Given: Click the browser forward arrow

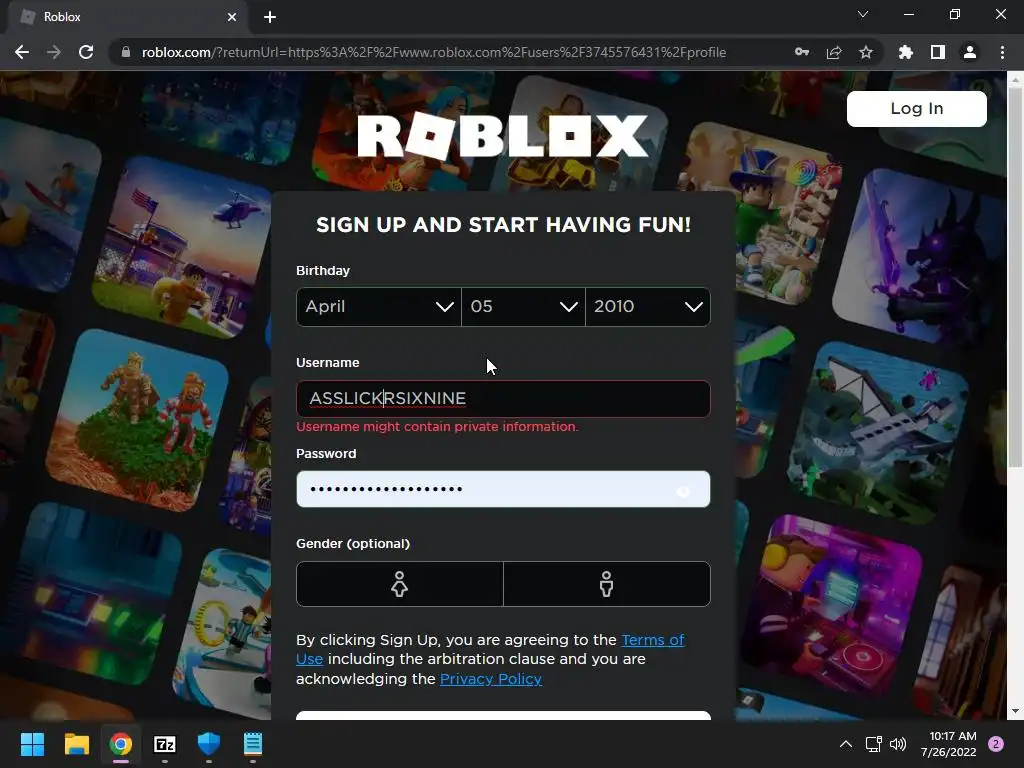Looking at the screenshot, I should tap(54, 52).
